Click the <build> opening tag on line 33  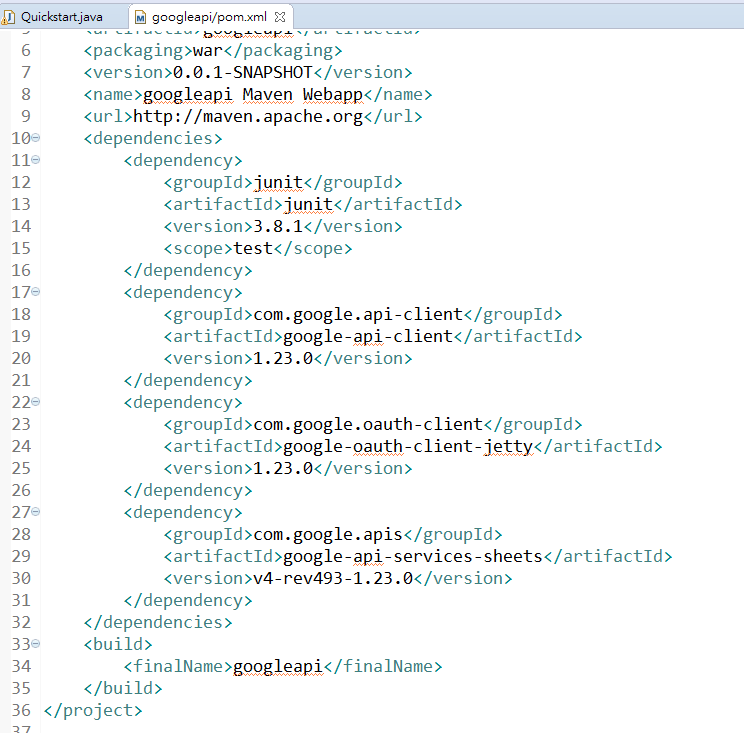pyautogui.click(x=118, y=644)
